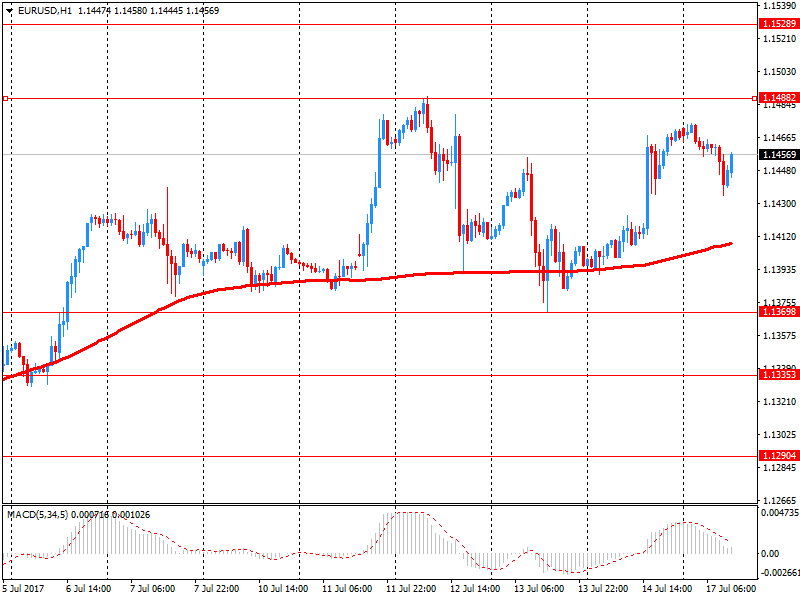This screenshot has width=800, height=600.
Task: Click the EURUSD,H1 chart title text
Action: pos(45,11)
